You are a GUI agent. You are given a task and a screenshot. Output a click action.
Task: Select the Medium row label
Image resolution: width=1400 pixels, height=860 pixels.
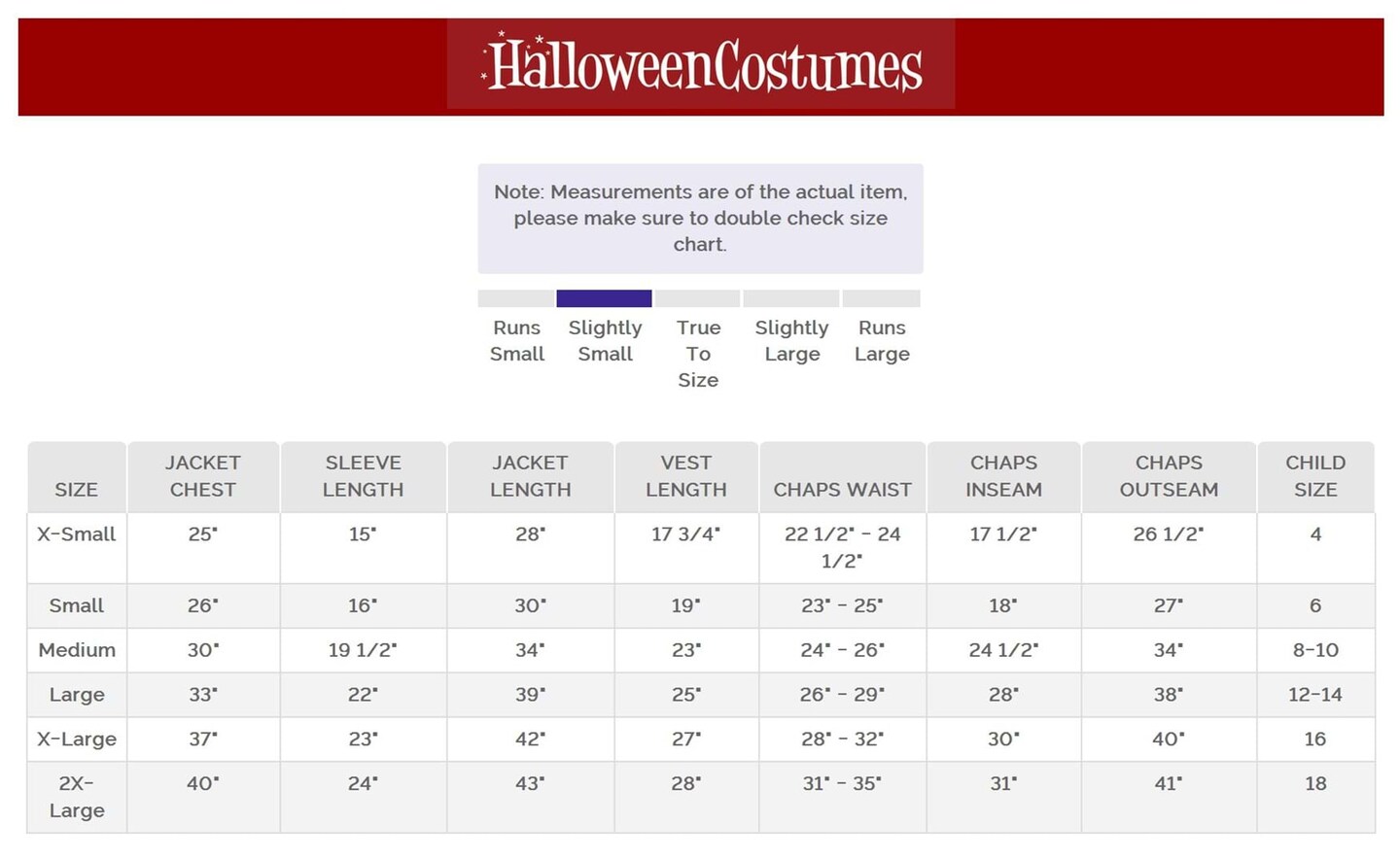(x=77, y=650)
